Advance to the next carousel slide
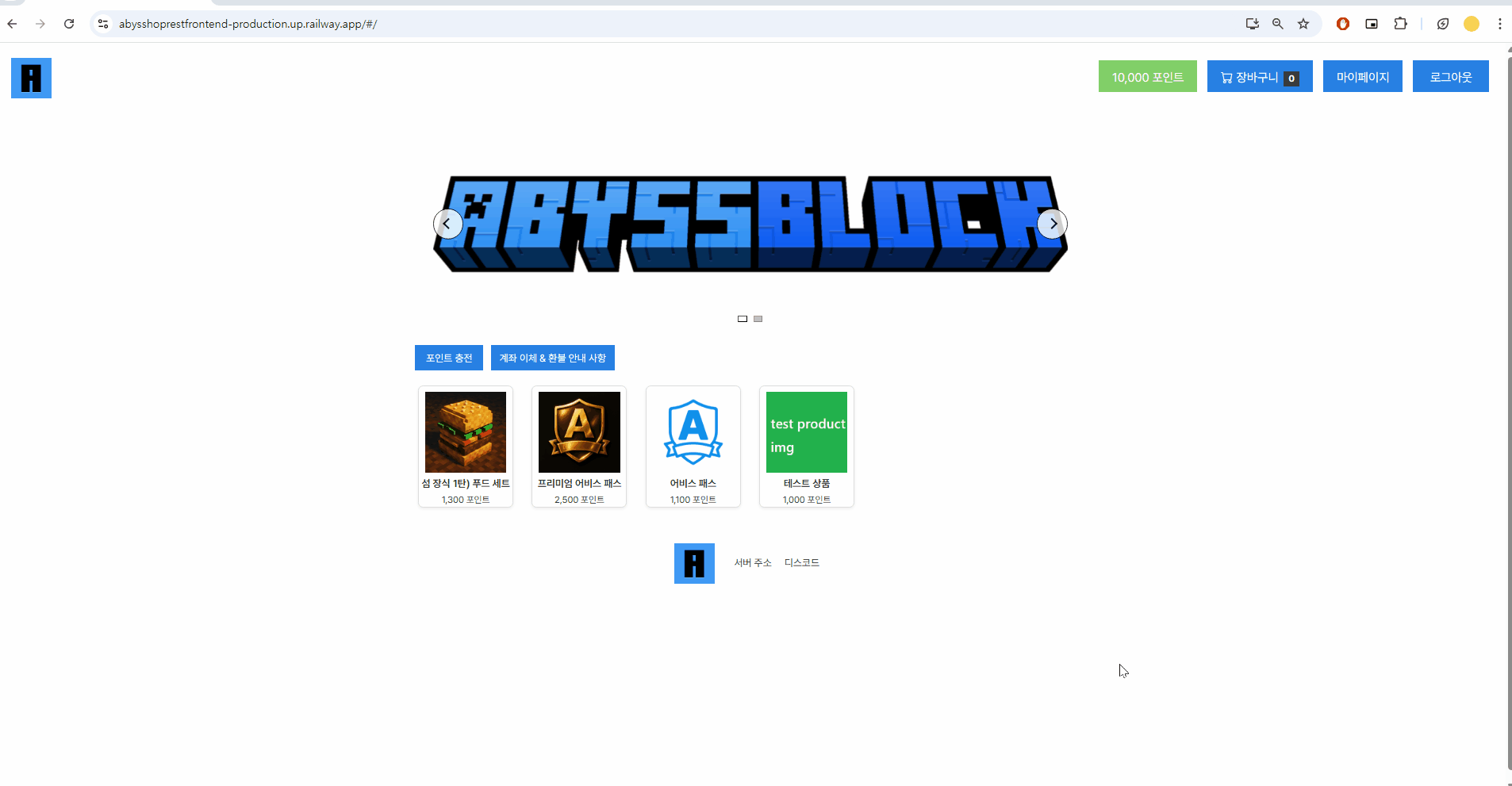Viewport: 1512px width, 786px height. 1053,224
